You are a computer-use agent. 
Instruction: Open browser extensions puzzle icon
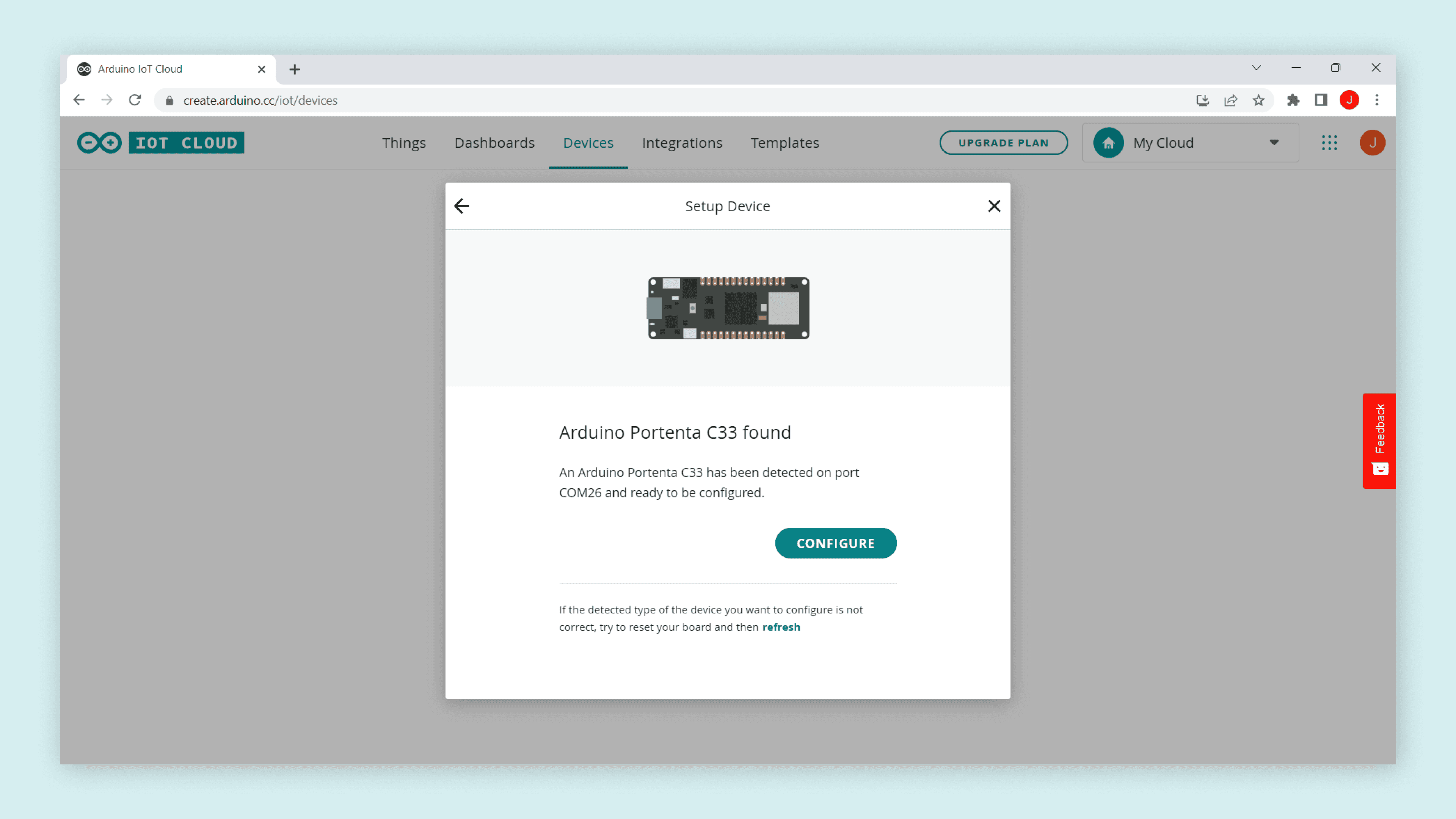(1293, 100)
